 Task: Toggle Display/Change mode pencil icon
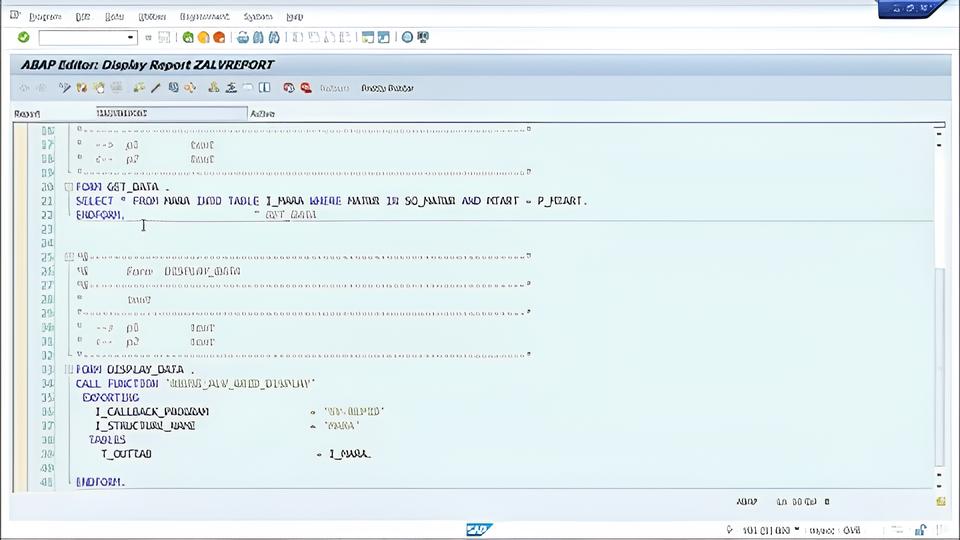point(64,88)
